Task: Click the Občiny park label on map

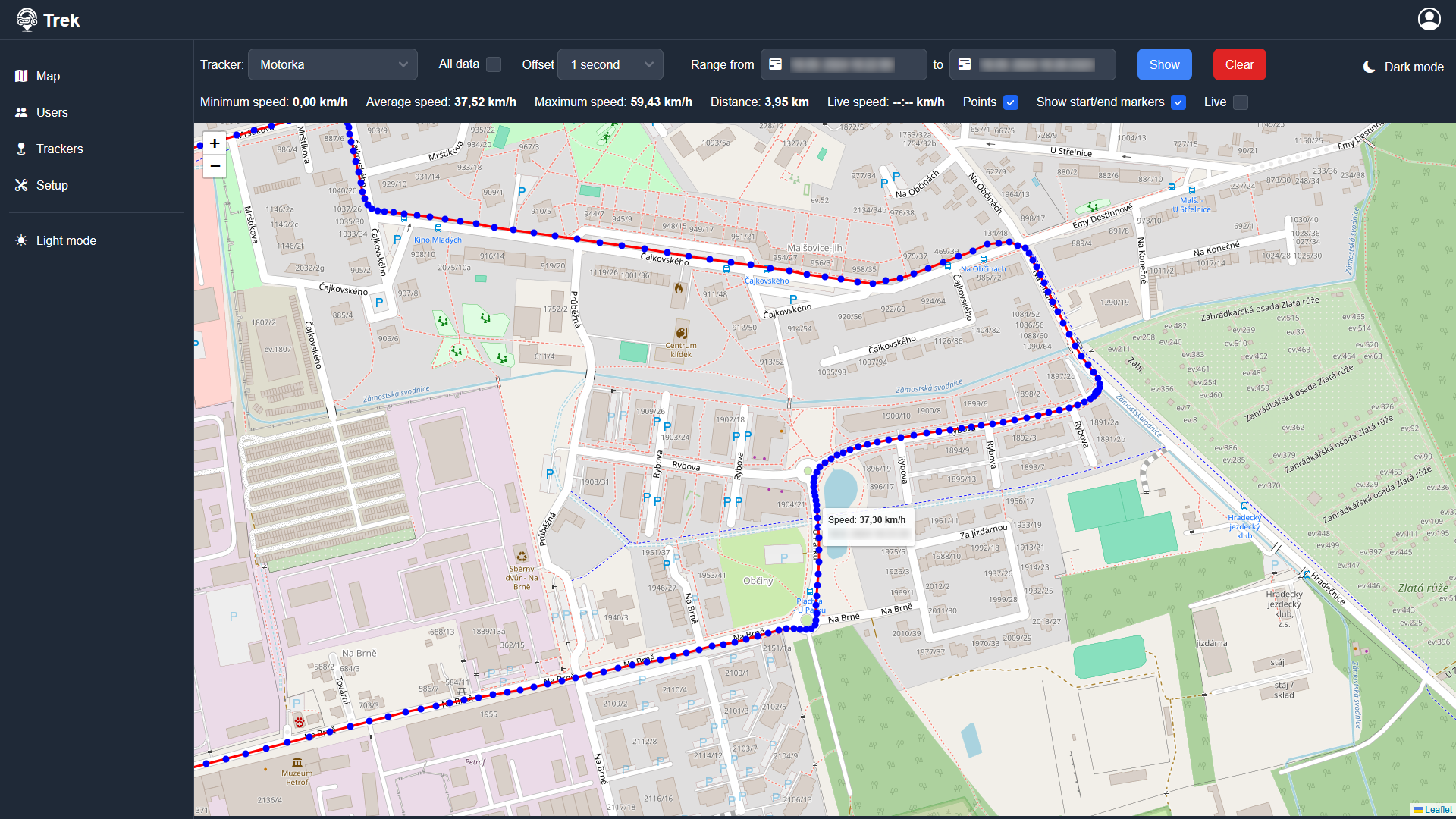Action: point(758,581)
